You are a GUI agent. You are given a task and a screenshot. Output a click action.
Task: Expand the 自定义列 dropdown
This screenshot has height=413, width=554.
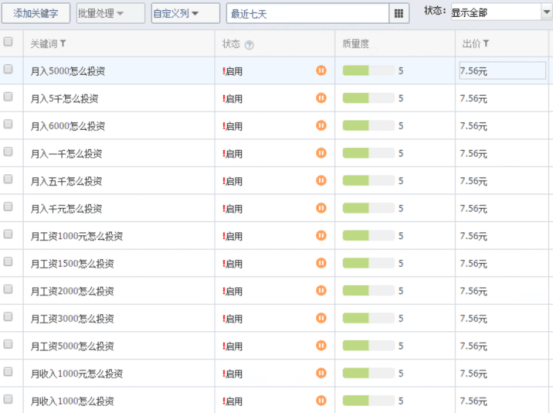185,13
